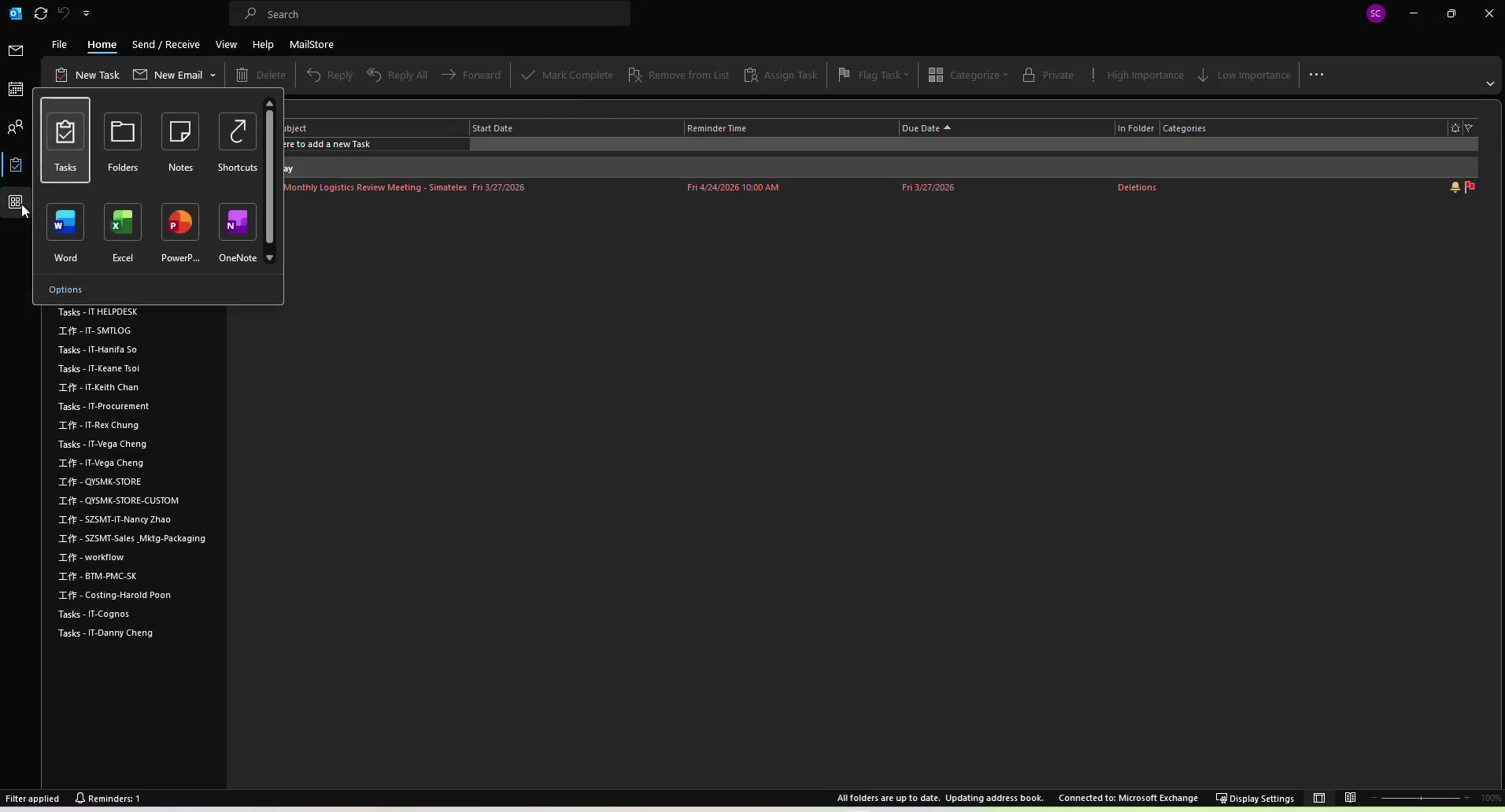This screenshot has height=812, width=1505.
Task: Click the Send/Receive sync icon in title bar
Action: 41,13
